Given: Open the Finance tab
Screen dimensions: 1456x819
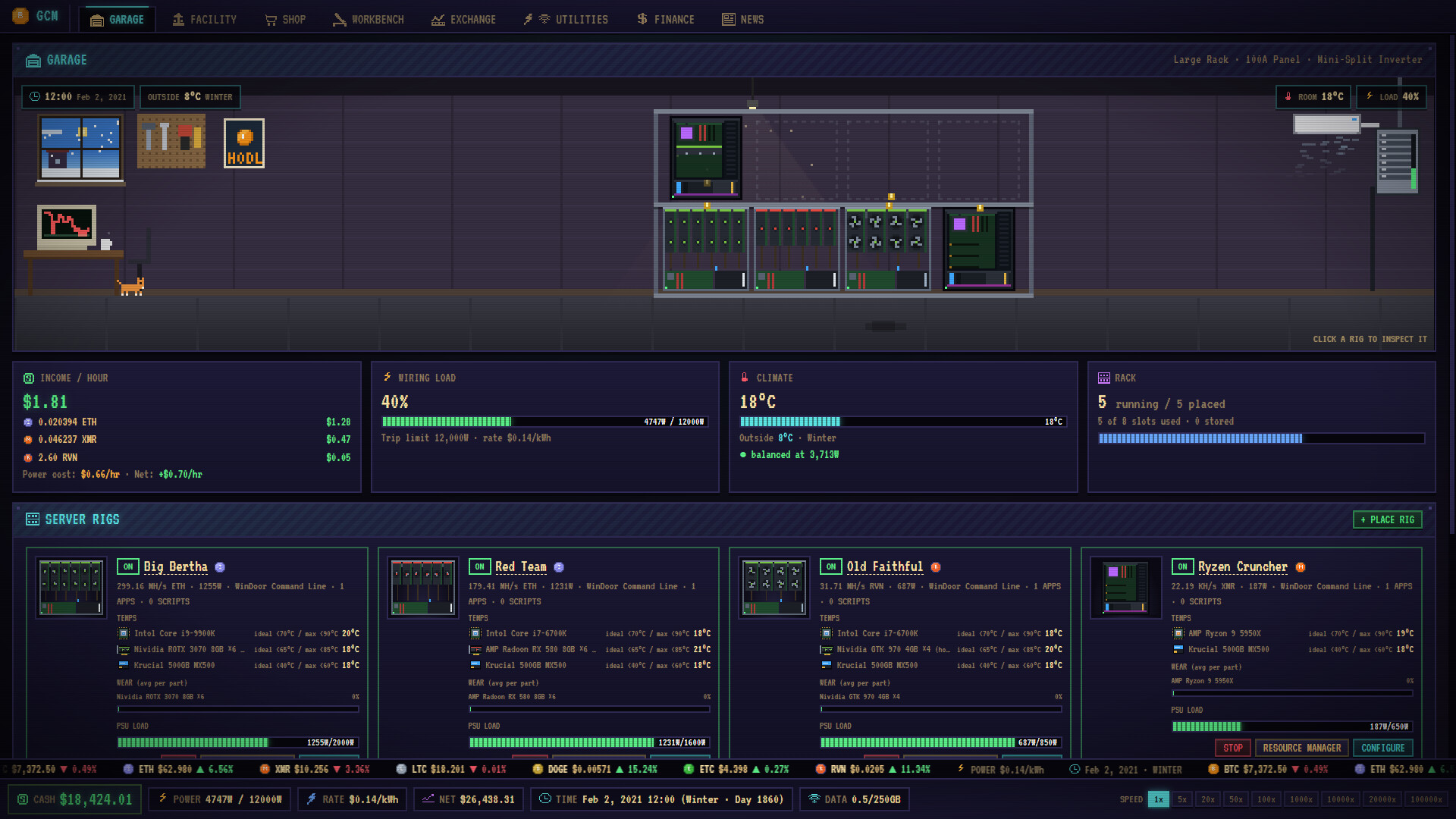Looking at the screenshot, I should click(x=665, y=20).
